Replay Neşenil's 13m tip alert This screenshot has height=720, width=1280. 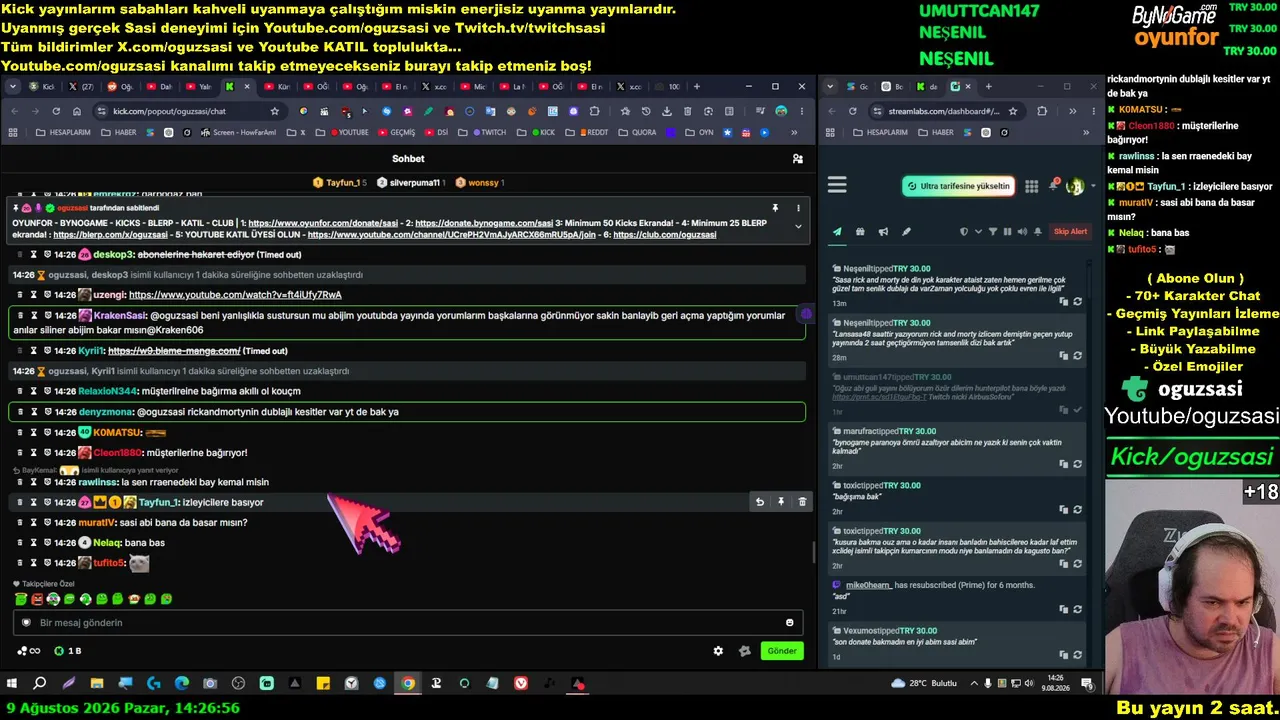point(1077,301)
